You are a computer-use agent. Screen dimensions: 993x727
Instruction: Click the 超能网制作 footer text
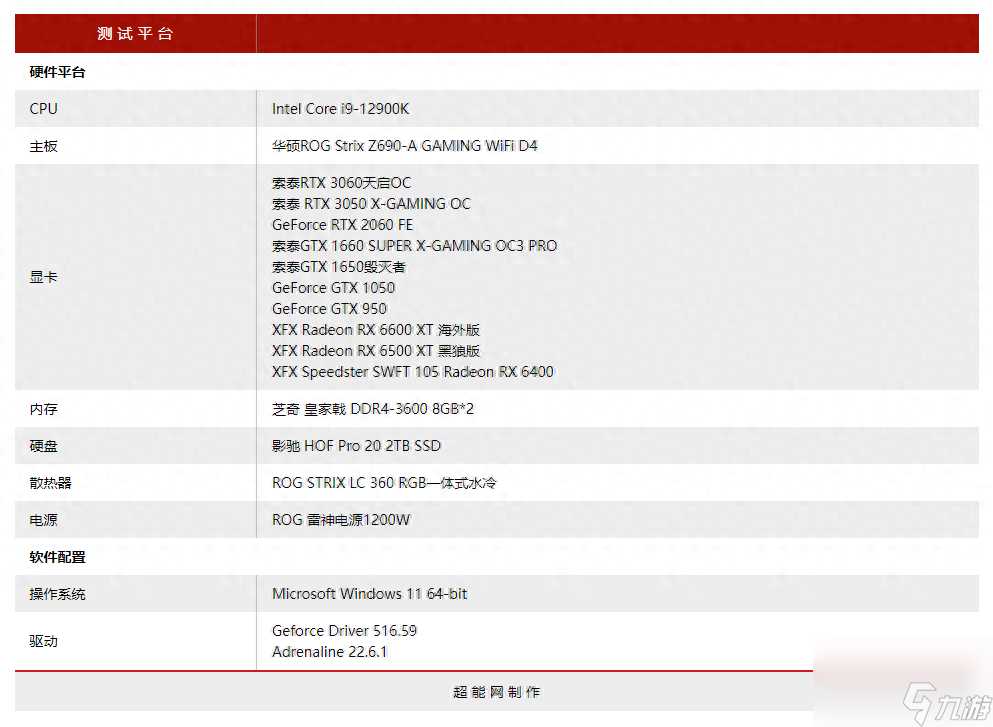(496, 692)
